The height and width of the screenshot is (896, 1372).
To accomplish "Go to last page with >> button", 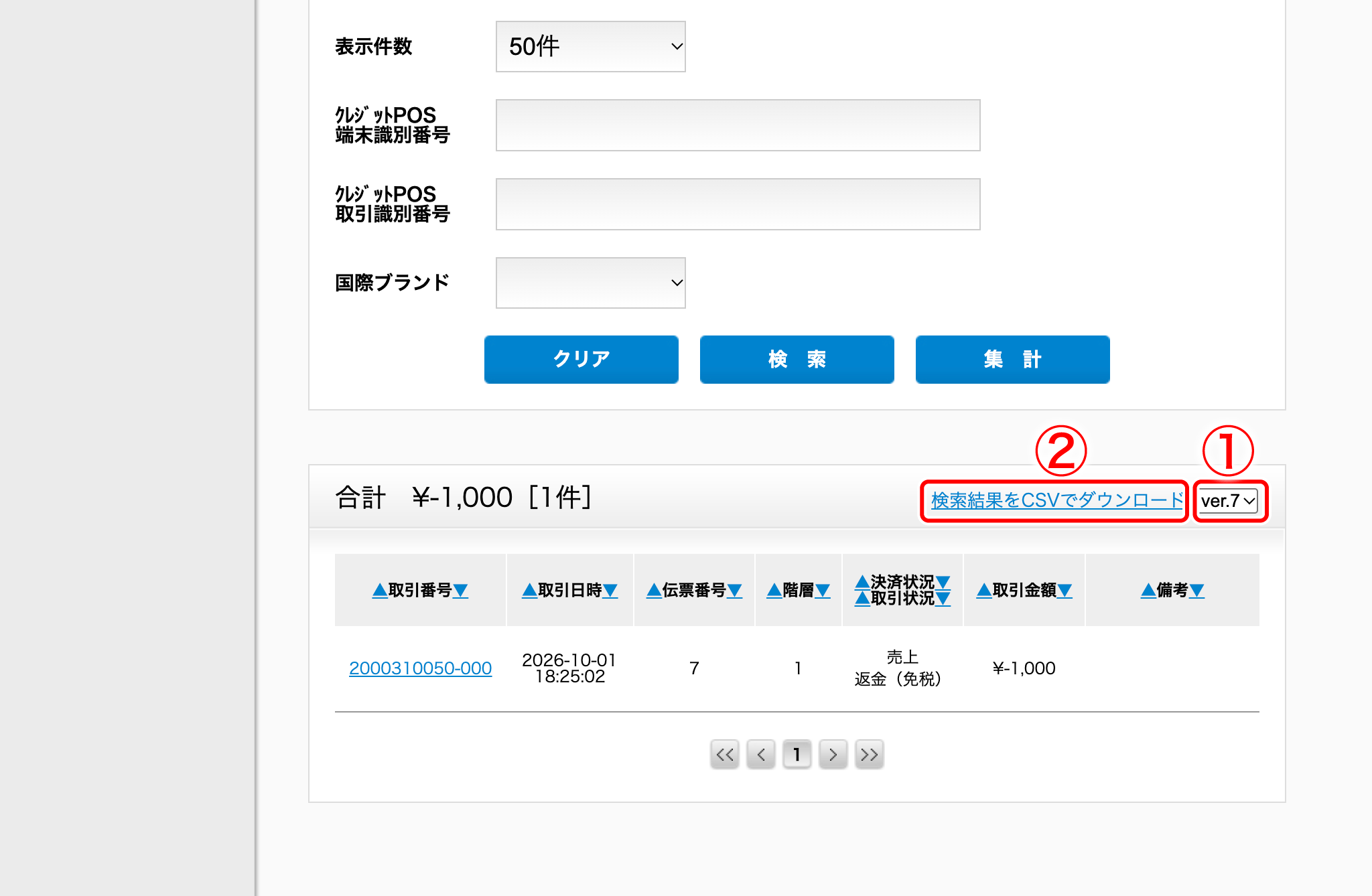I will 870,755.
